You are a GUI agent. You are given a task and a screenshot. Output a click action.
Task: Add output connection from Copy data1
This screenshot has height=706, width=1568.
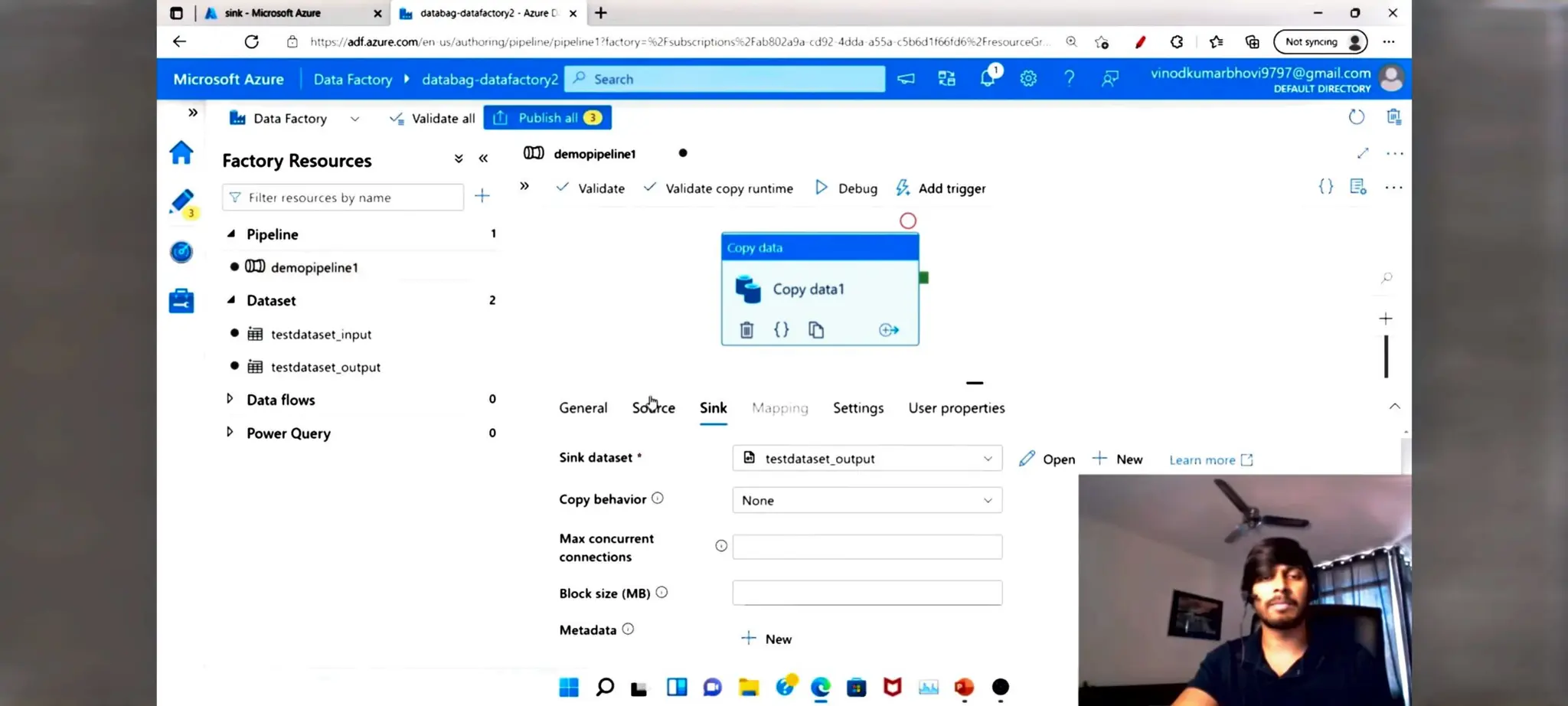coord(889,330)
